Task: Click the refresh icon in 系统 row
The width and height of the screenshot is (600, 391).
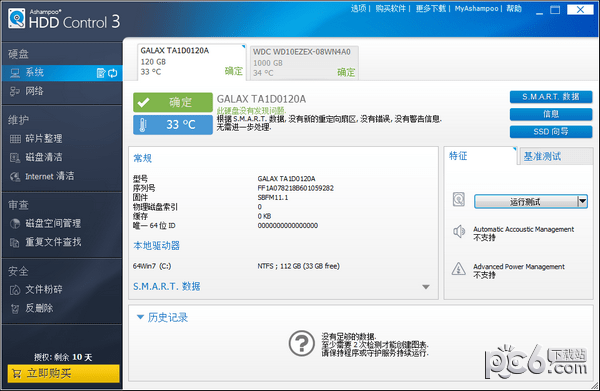Action: pos(112,73)
